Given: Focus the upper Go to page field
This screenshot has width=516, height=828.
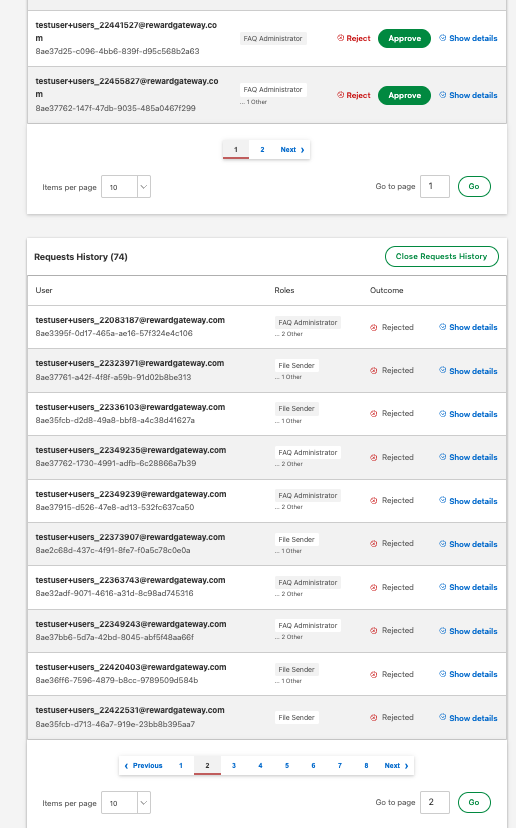Looking at the screenshot, I should [x=435, y=186].
